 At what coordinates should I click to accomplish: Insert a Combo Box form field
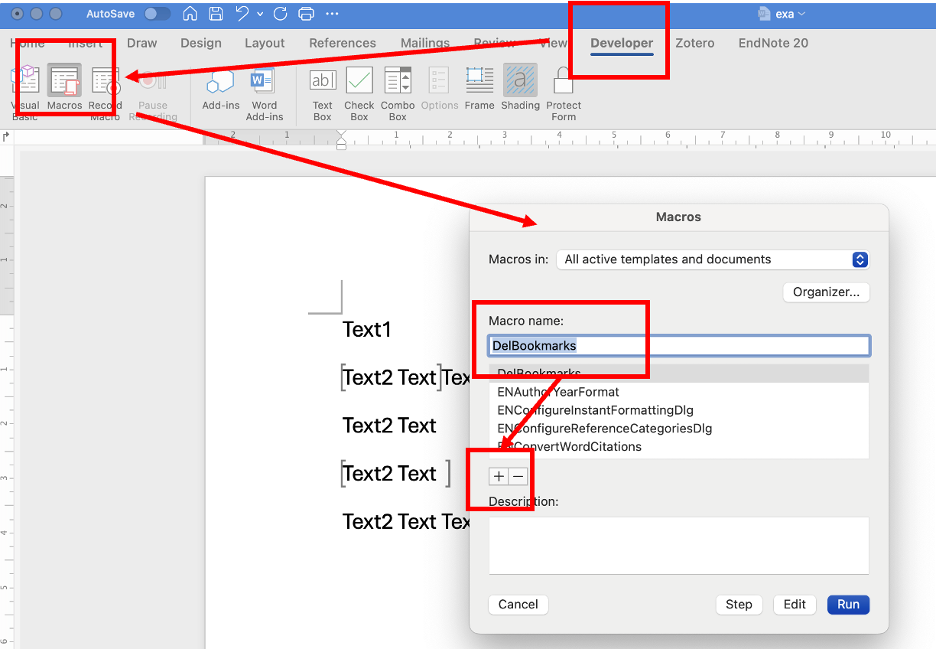(x=398, y=81)
